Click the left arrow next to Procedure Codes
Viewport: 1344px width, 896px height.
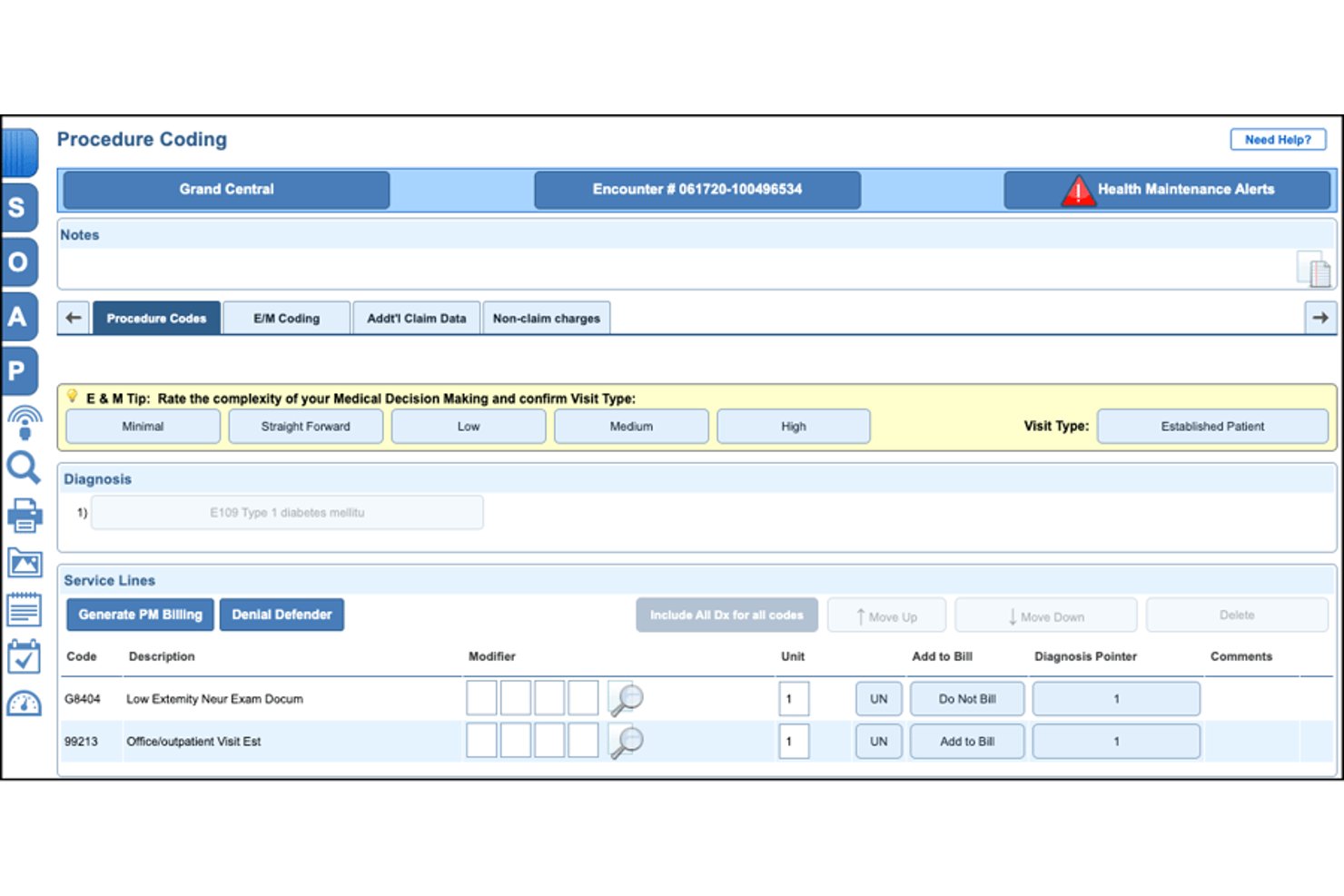[74, 318]
